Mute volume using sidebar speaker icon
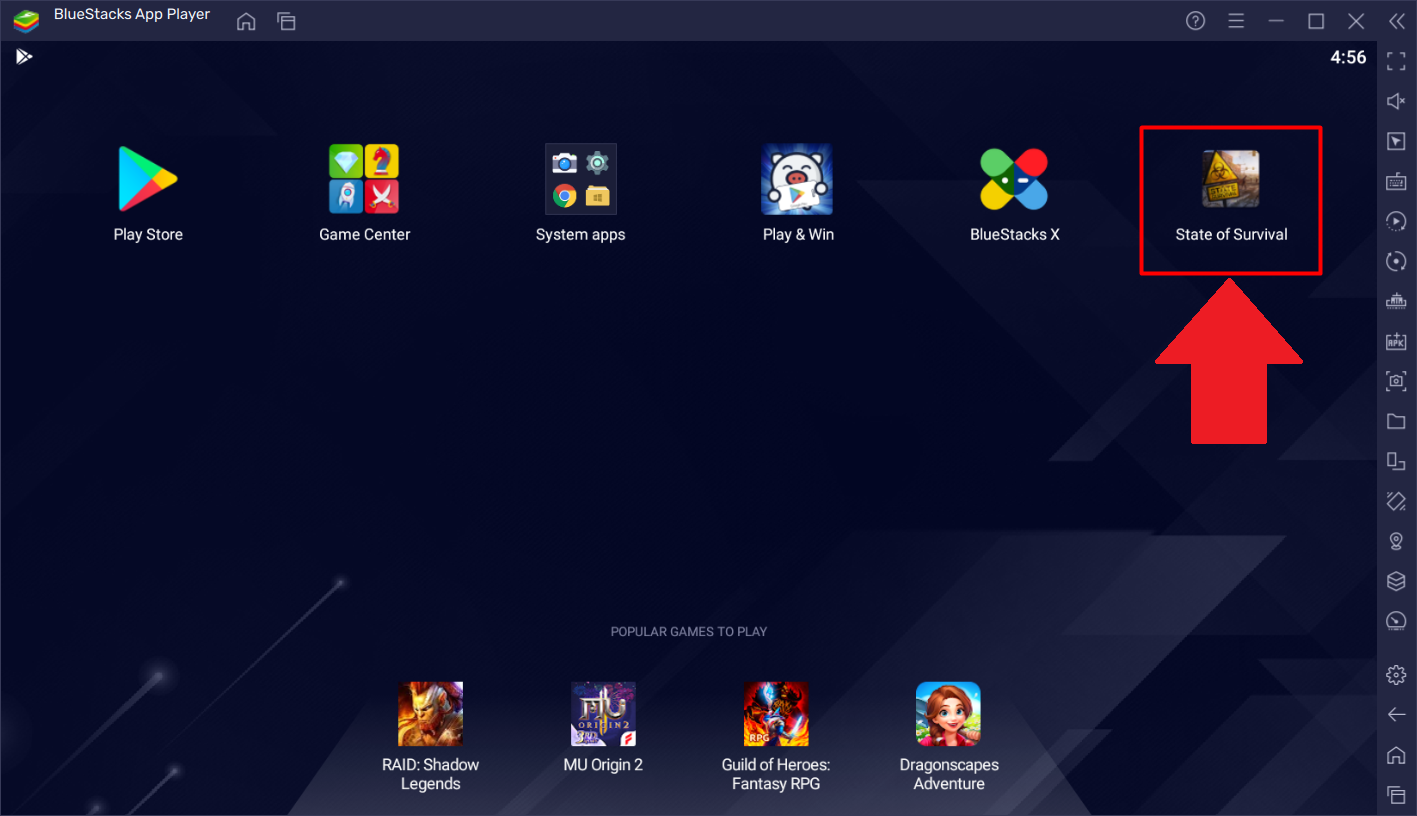1417x816 pixels. click(x=1397, y=101)
